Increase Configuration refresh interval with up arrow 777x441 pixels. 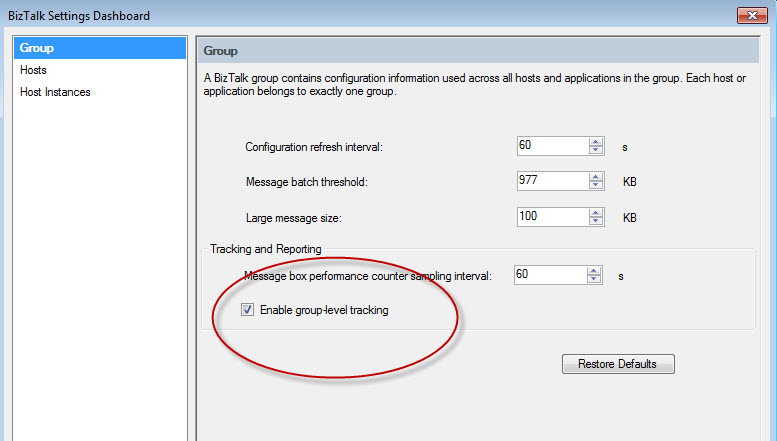pyautogui.click(x=596, y=141)
